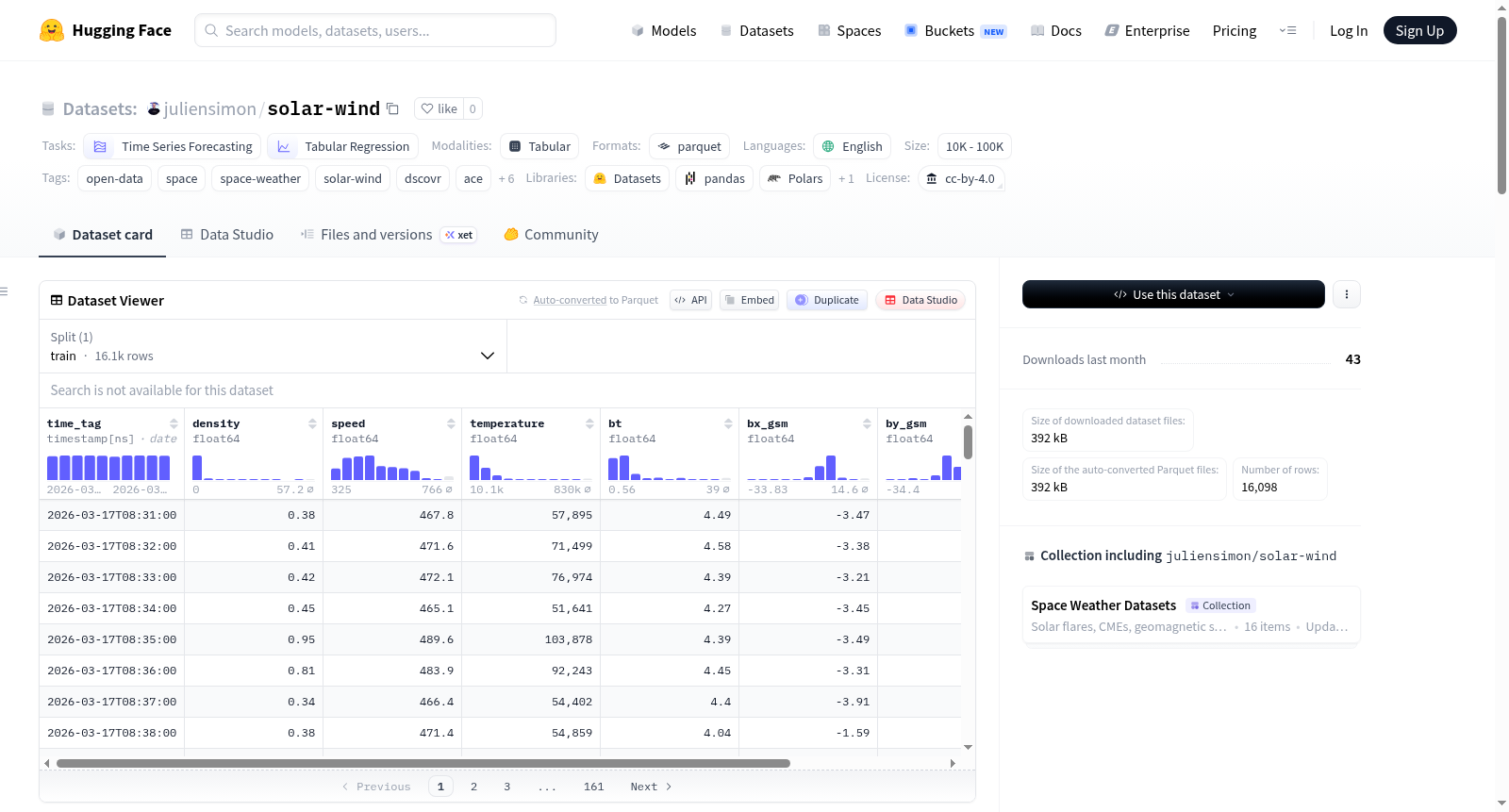Click the Duplicate button
The image size is (1509, 812).
pyautogui.click(x=827, y=300)
